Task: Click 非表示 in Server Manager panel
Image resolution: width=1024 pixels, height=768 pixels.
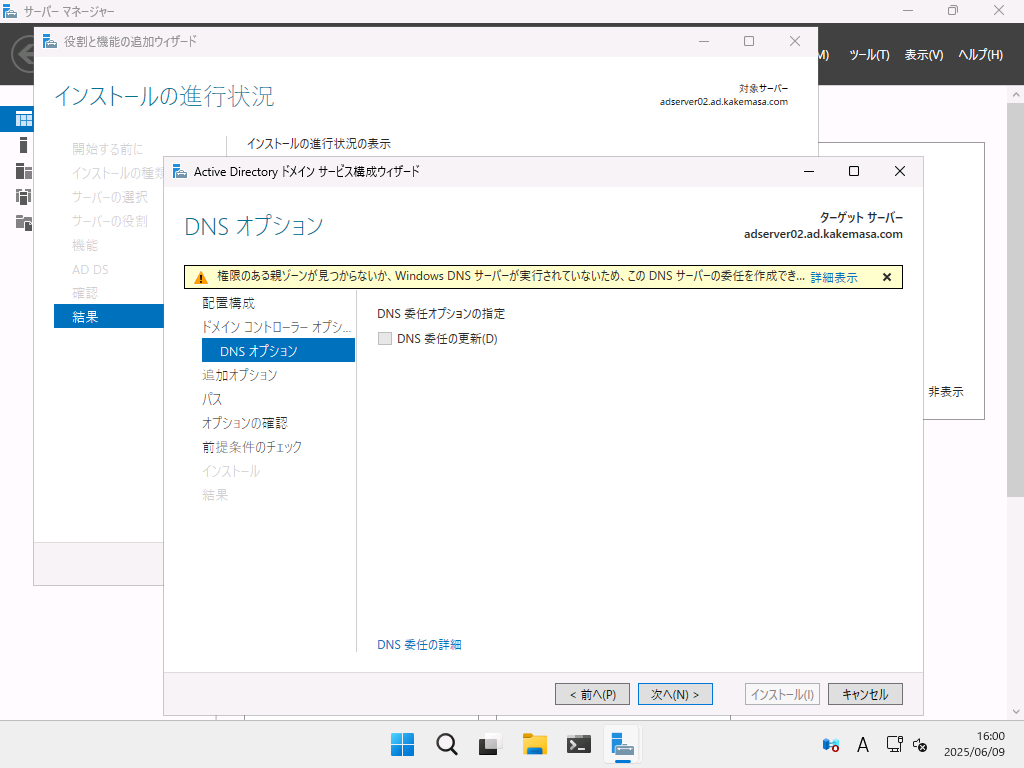Action: tap(946, 392)
